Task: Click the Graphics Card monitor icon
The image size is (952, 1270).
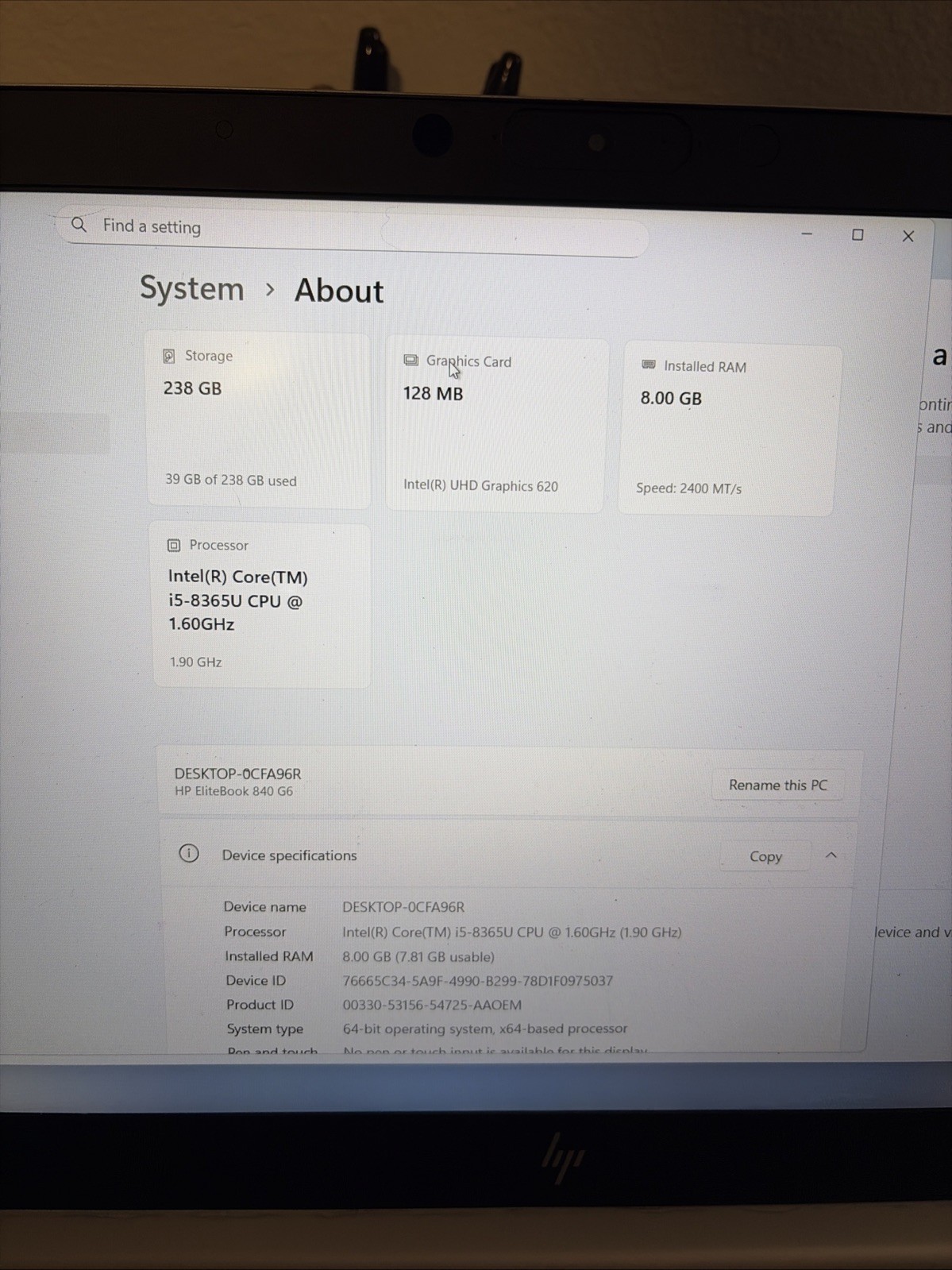Action: [x=410, y=361]
